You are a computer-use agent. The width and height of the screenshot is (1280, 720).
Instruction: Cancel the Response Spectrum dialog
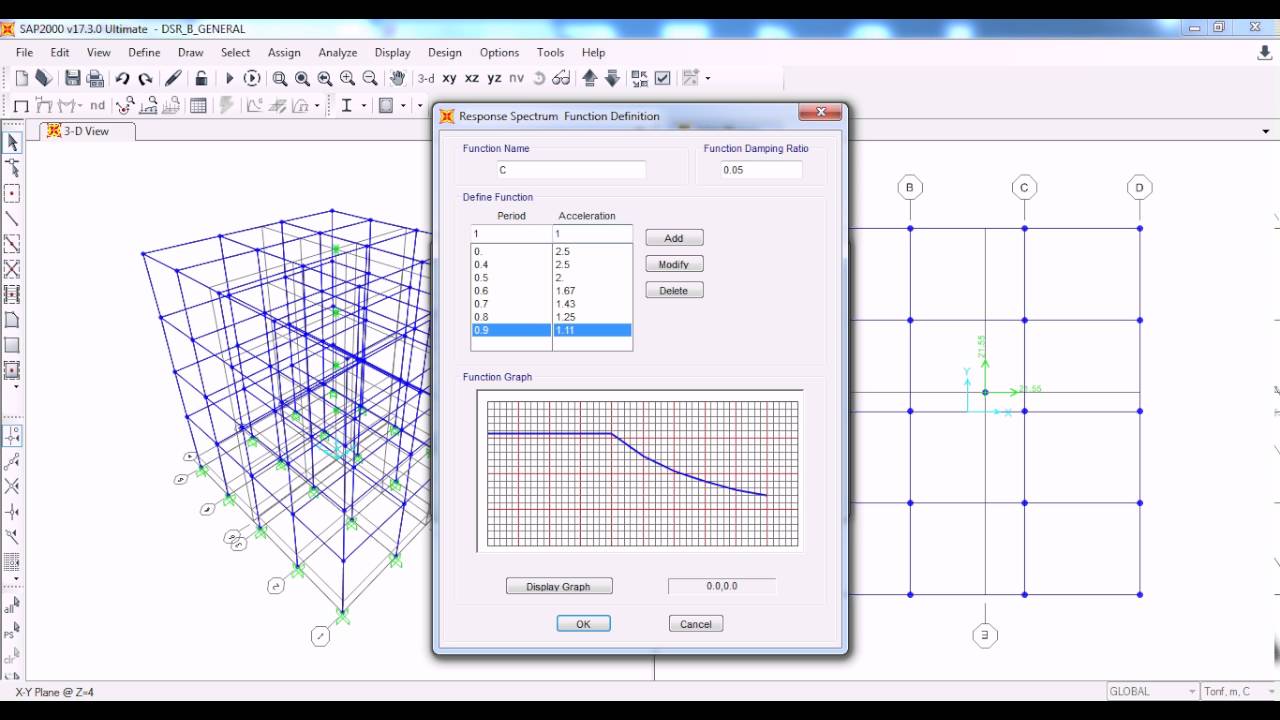click(x=696, y=623)
